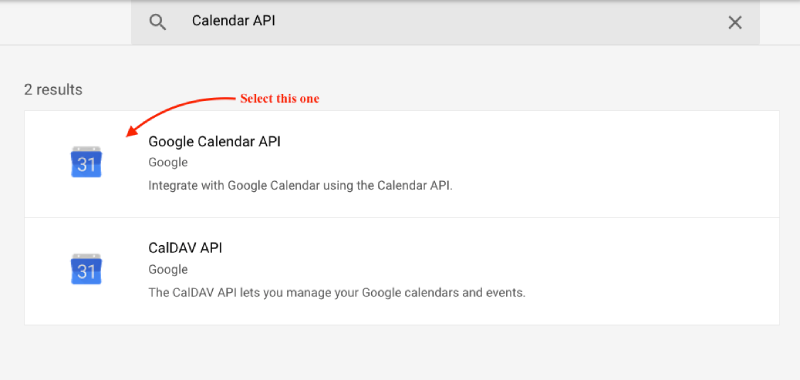Click the magnifying glass search icon
The image size is (800, 380).
click(x=158, y=22)
